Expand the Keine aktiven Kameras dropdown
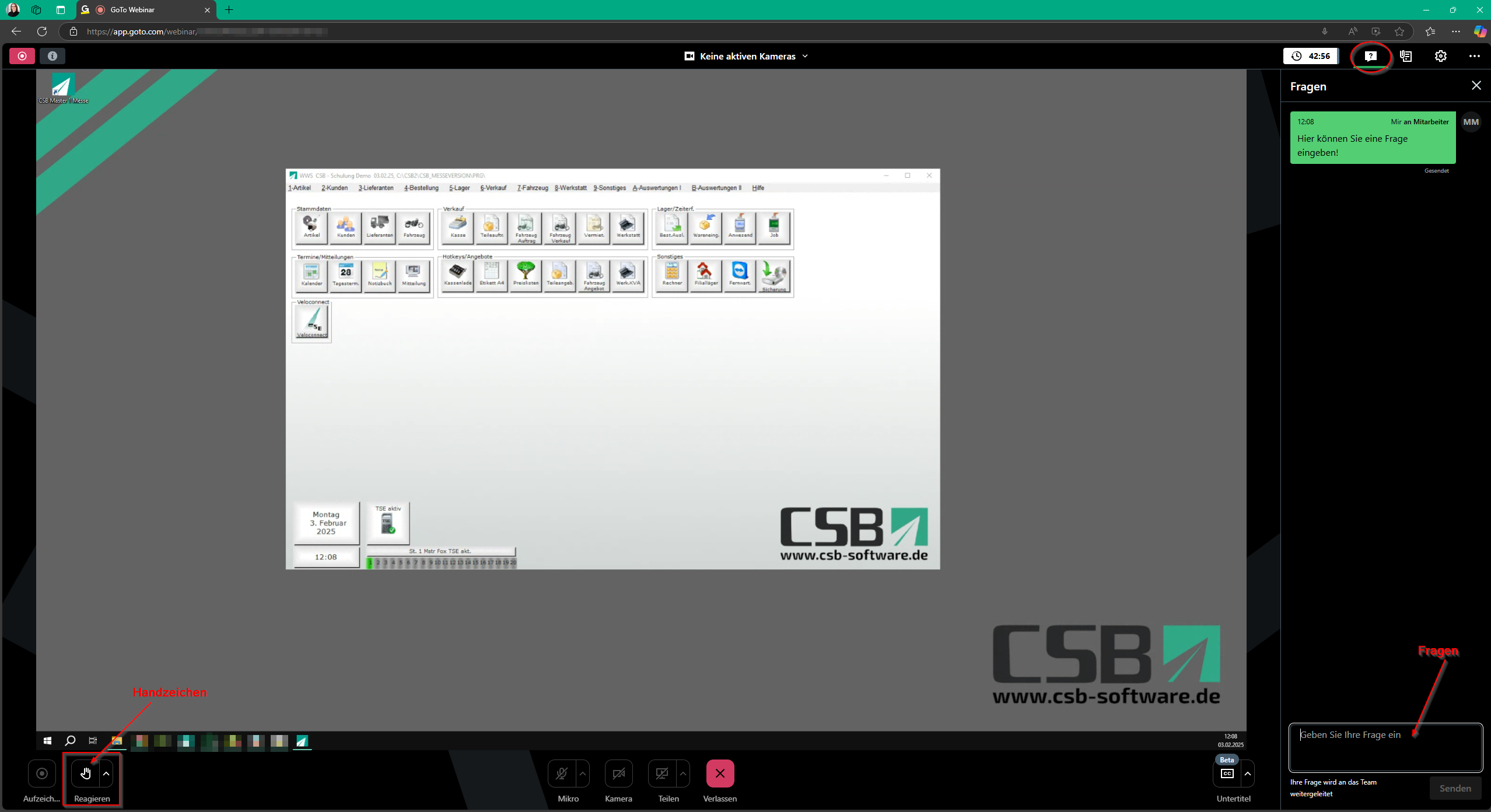1491x812 pixels. coord(747,56)
